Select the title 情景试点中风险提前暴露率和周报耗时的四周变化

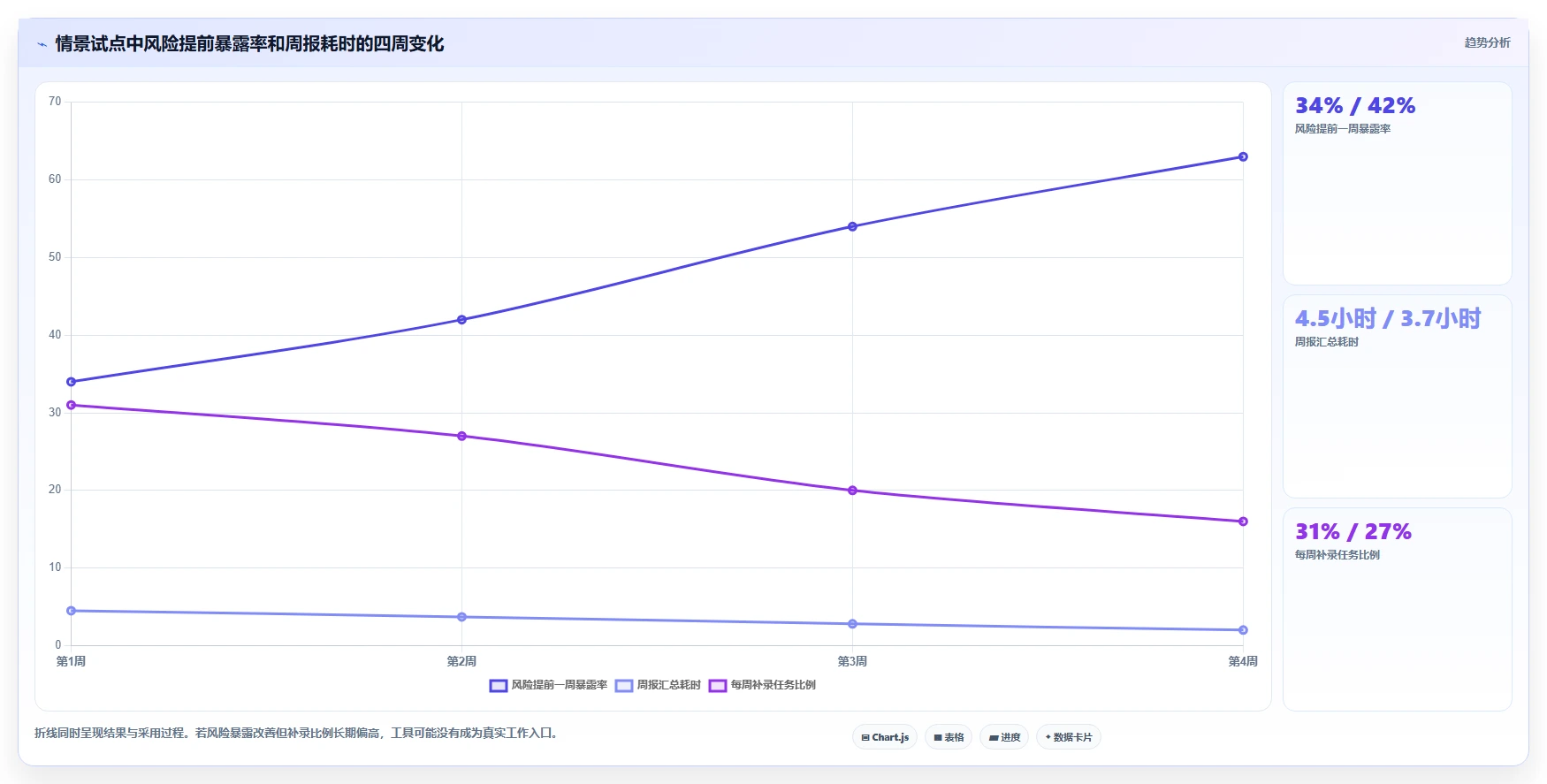point(249,43)
